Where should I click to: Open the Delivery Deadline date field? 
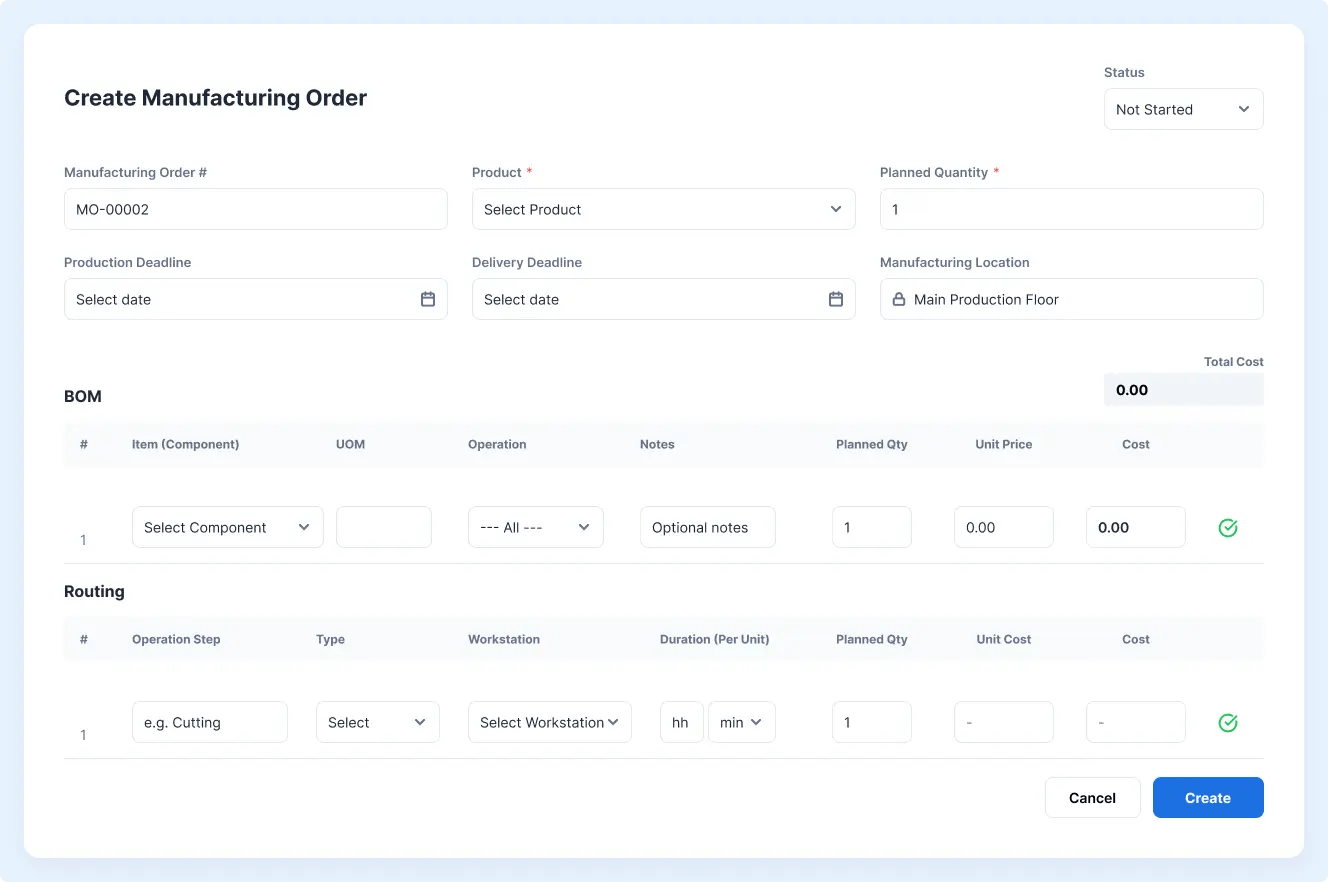(x=664, y=299)
